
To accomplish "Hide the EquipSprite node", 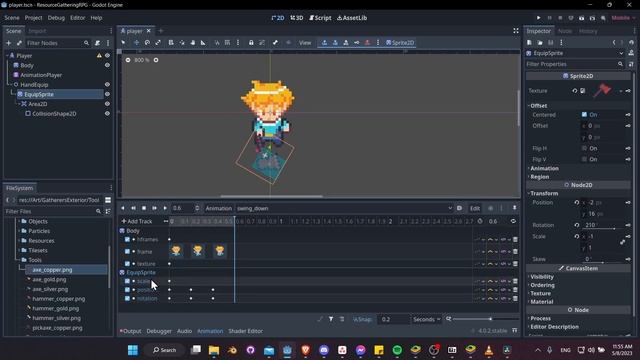I will coord(107,94).
